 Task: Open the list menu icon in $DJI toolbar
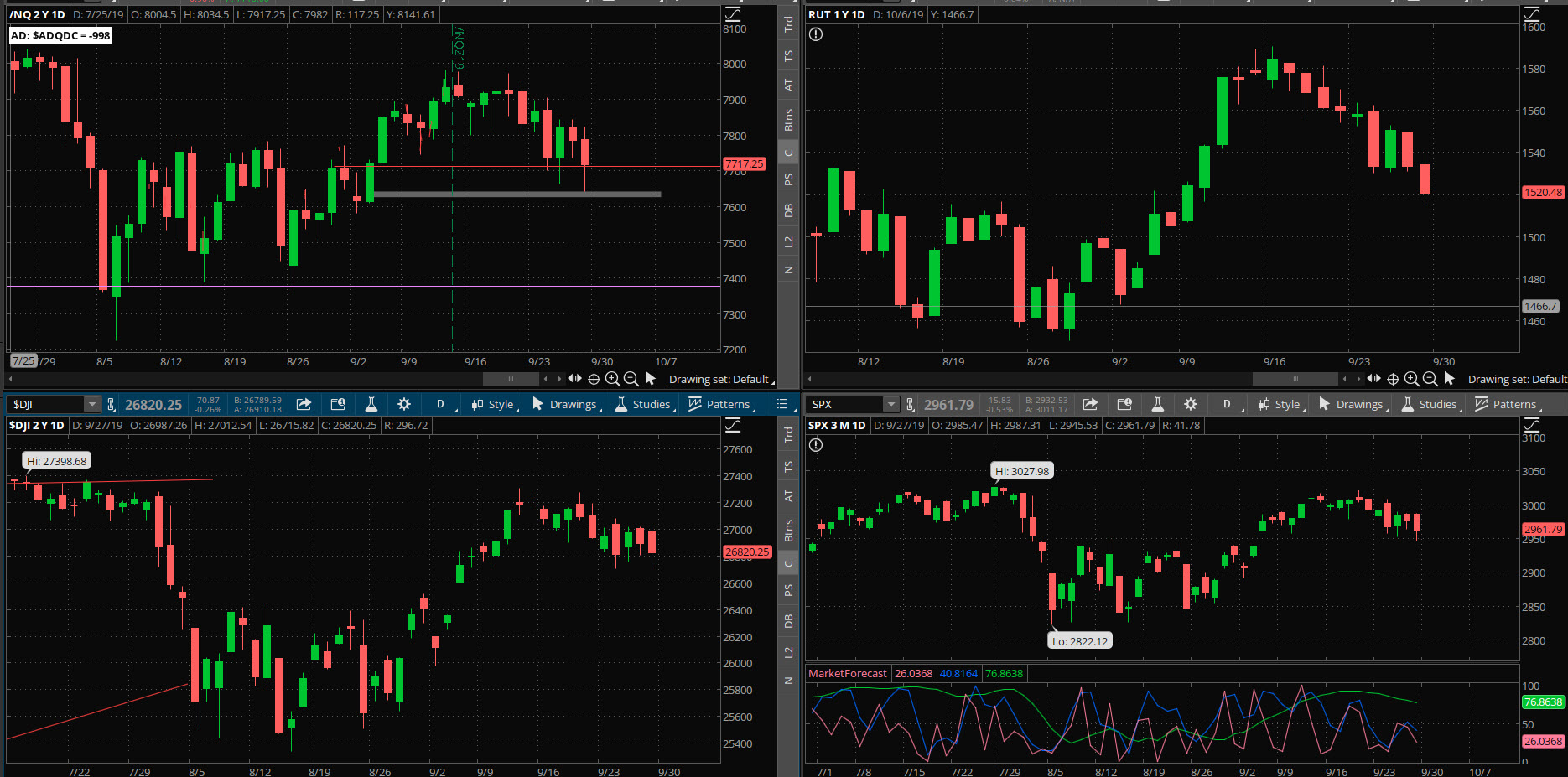coord(782,404)
